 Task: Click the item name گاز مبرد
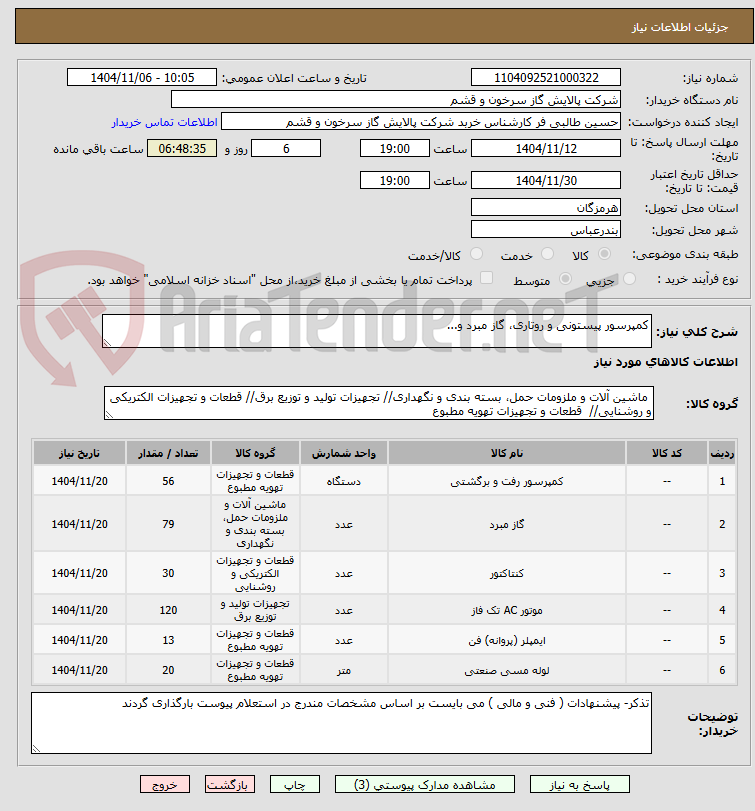(507, 524)
